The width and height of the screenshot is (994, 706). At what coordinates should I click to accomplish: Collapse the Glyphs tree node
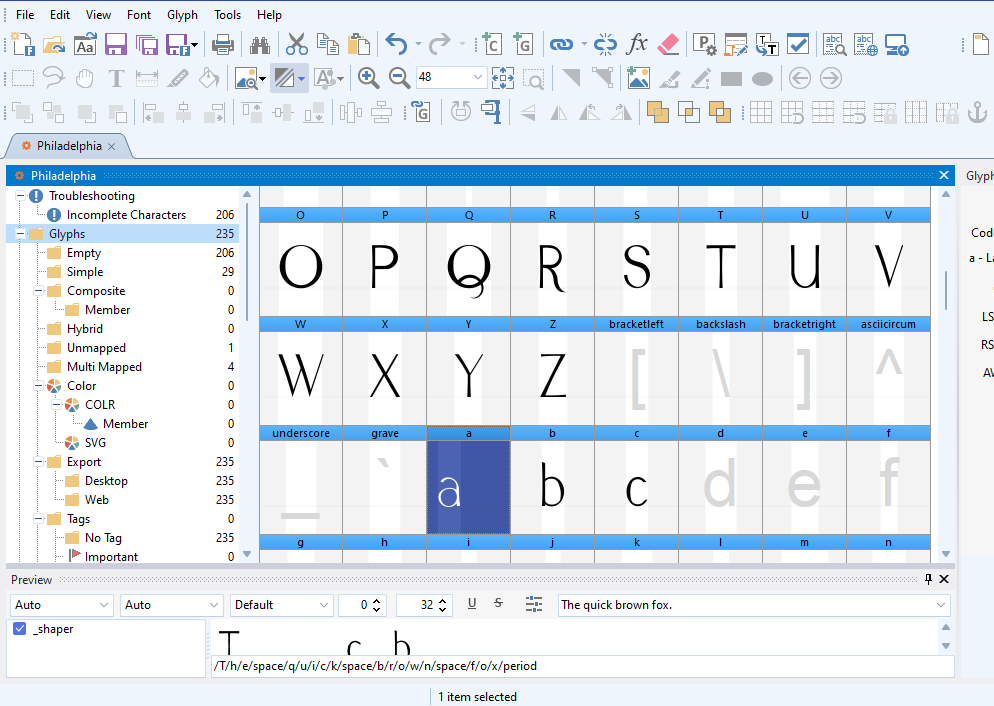click(x=20, y=234)
